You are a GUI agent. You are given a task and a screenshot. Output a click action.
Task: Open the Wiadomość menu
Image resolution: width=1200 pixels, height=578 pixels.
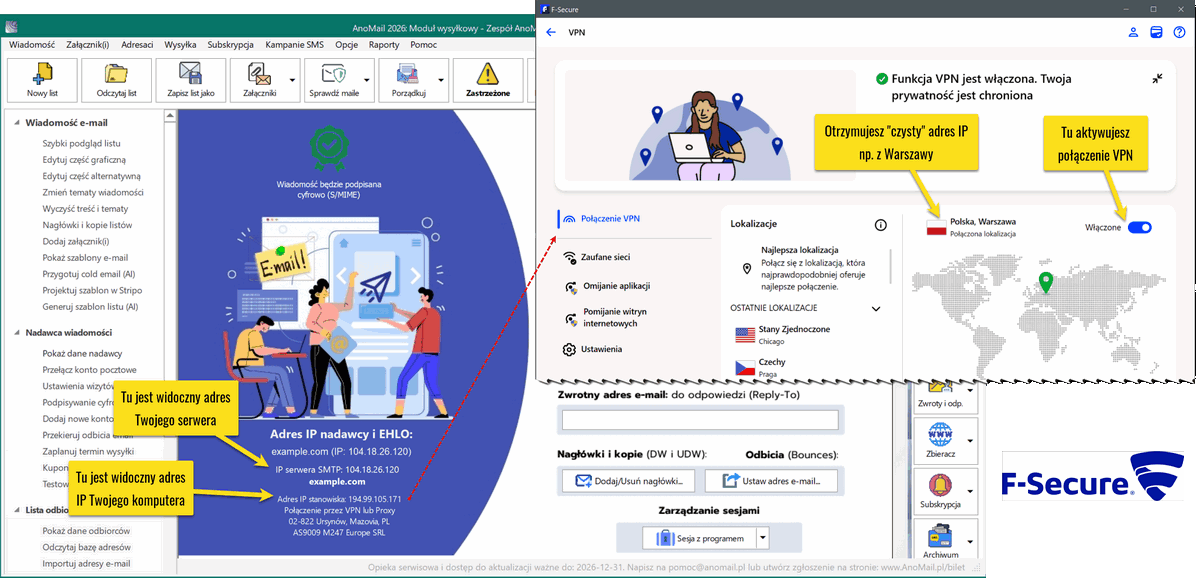[x=31, y=45]
